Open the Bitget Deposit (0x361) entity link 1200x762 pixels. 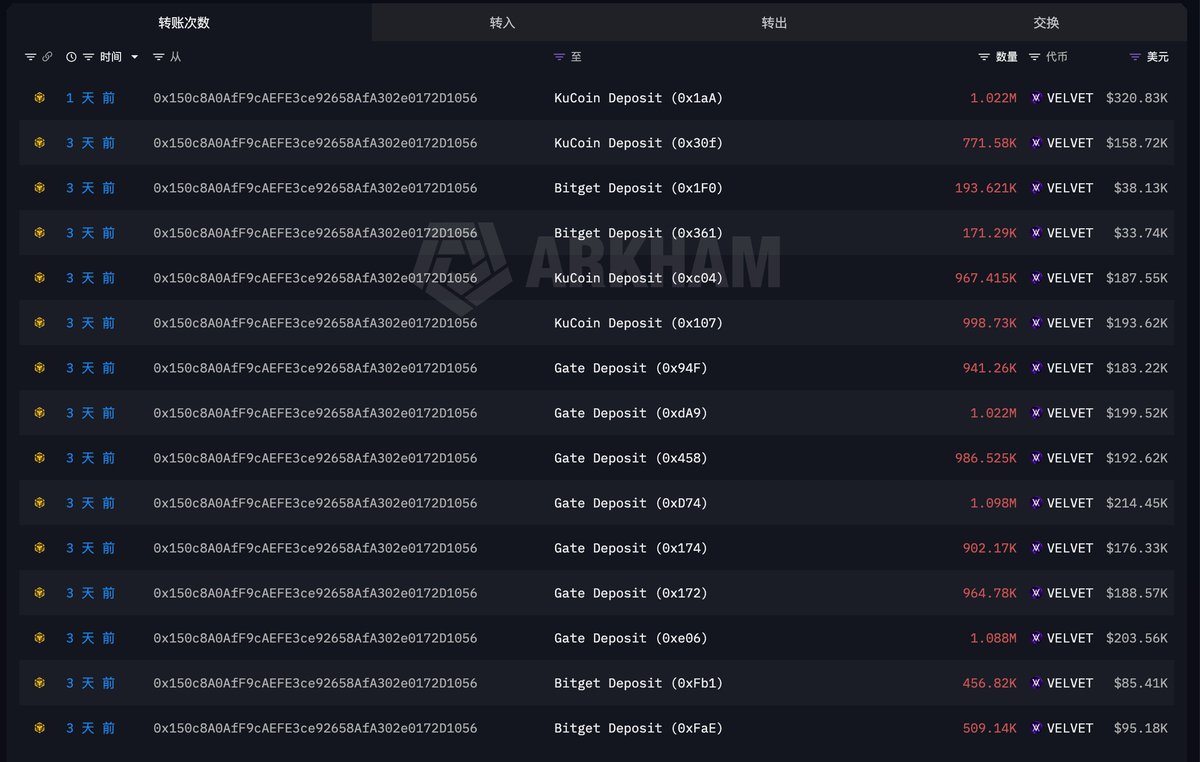pos(638,233)
